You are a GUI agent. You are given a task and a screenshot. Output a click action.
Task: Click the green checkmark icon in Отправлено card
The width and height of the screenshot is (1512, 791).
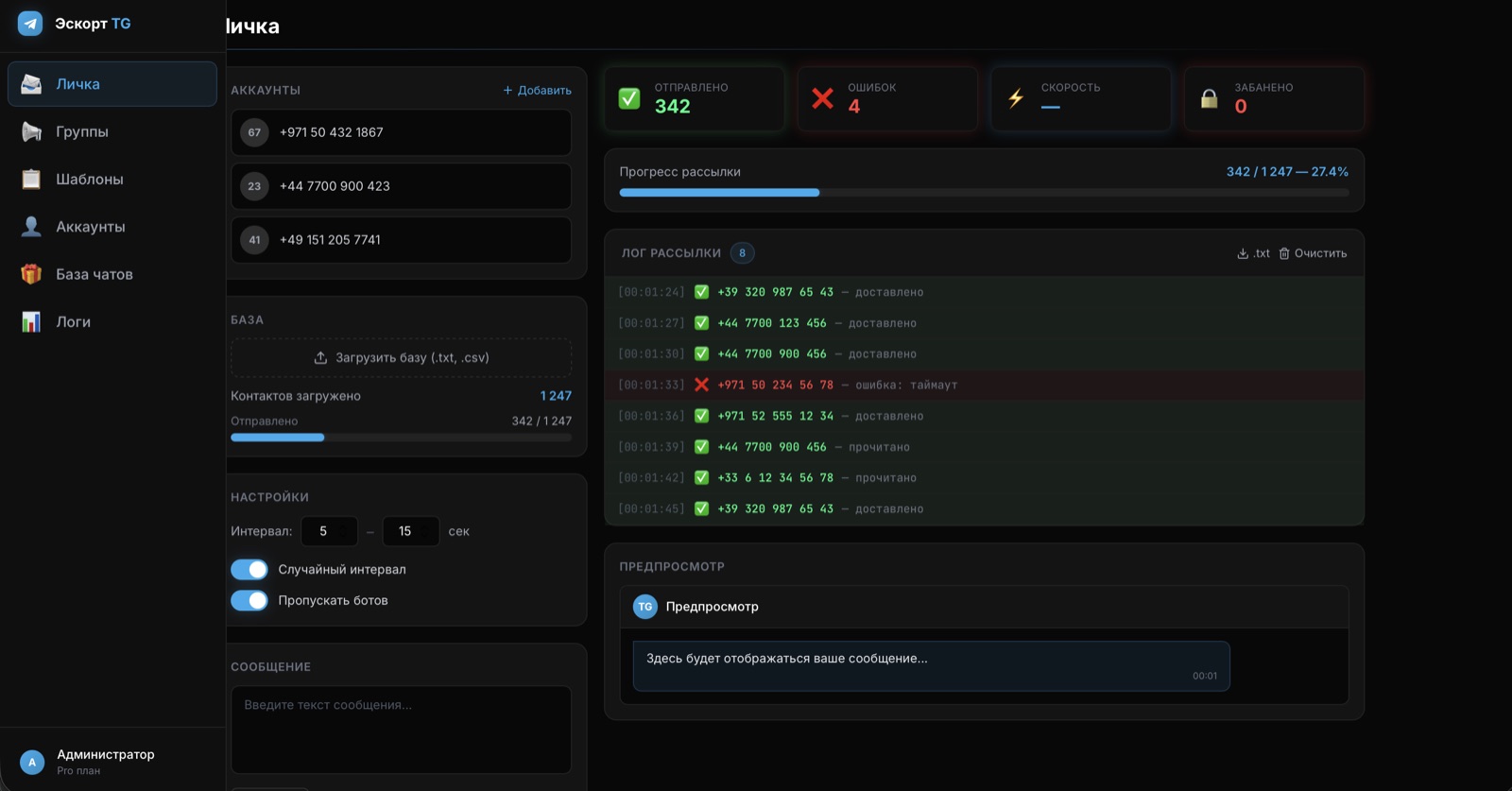[629, 98]
